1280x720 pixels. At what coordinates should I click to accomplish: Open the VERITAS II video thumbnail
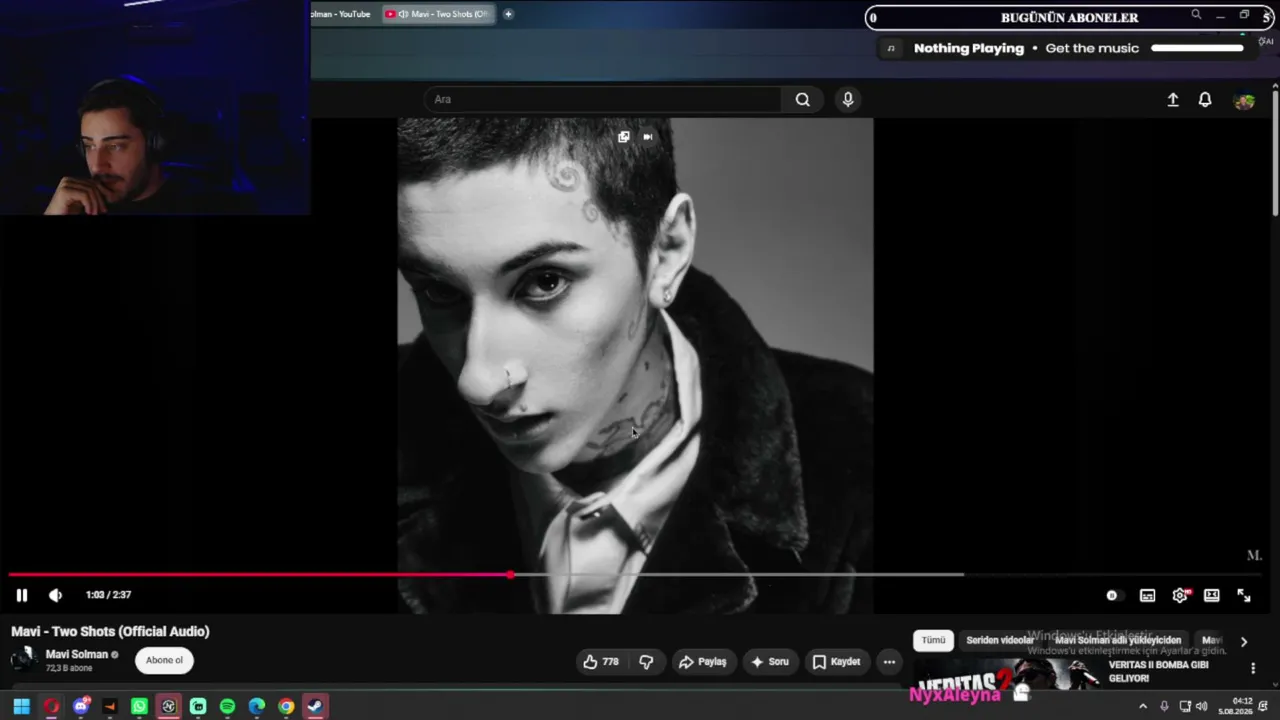pos(1006,675)
